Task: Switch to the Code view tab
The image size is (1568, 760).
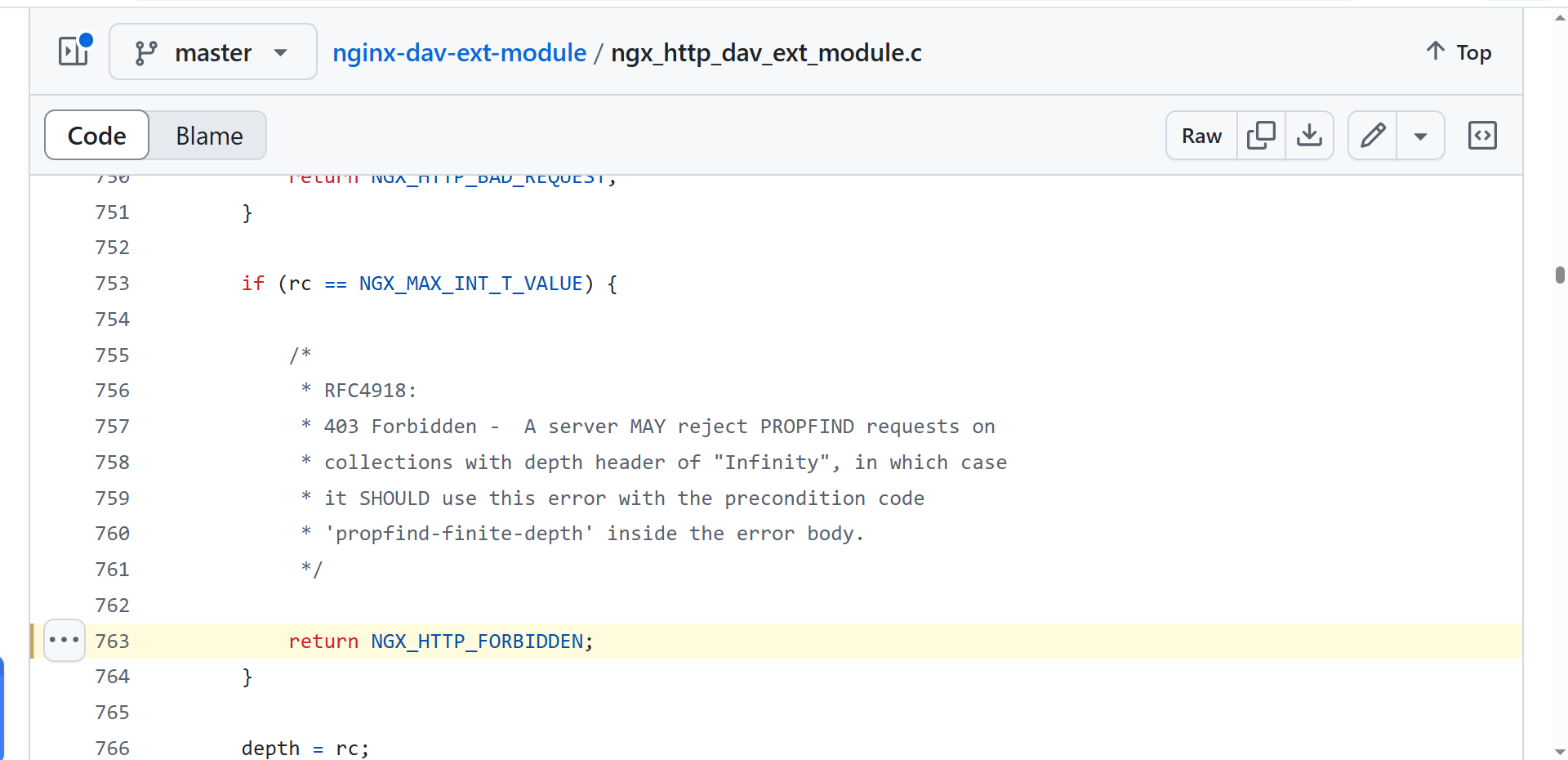Action: (x=97, y=136)
